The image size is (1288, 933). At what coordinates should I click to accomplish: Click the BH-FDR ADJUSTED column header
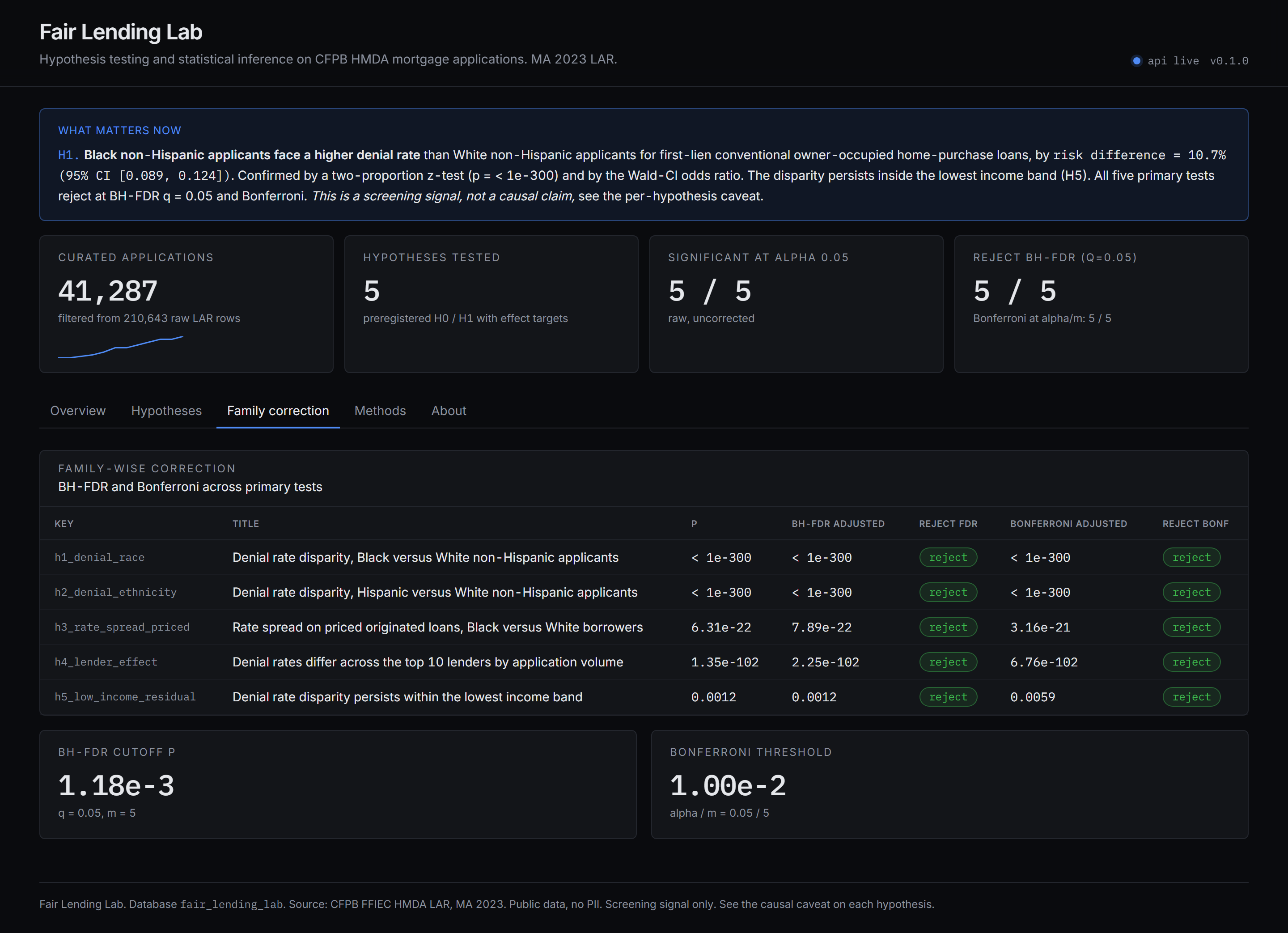838,524
